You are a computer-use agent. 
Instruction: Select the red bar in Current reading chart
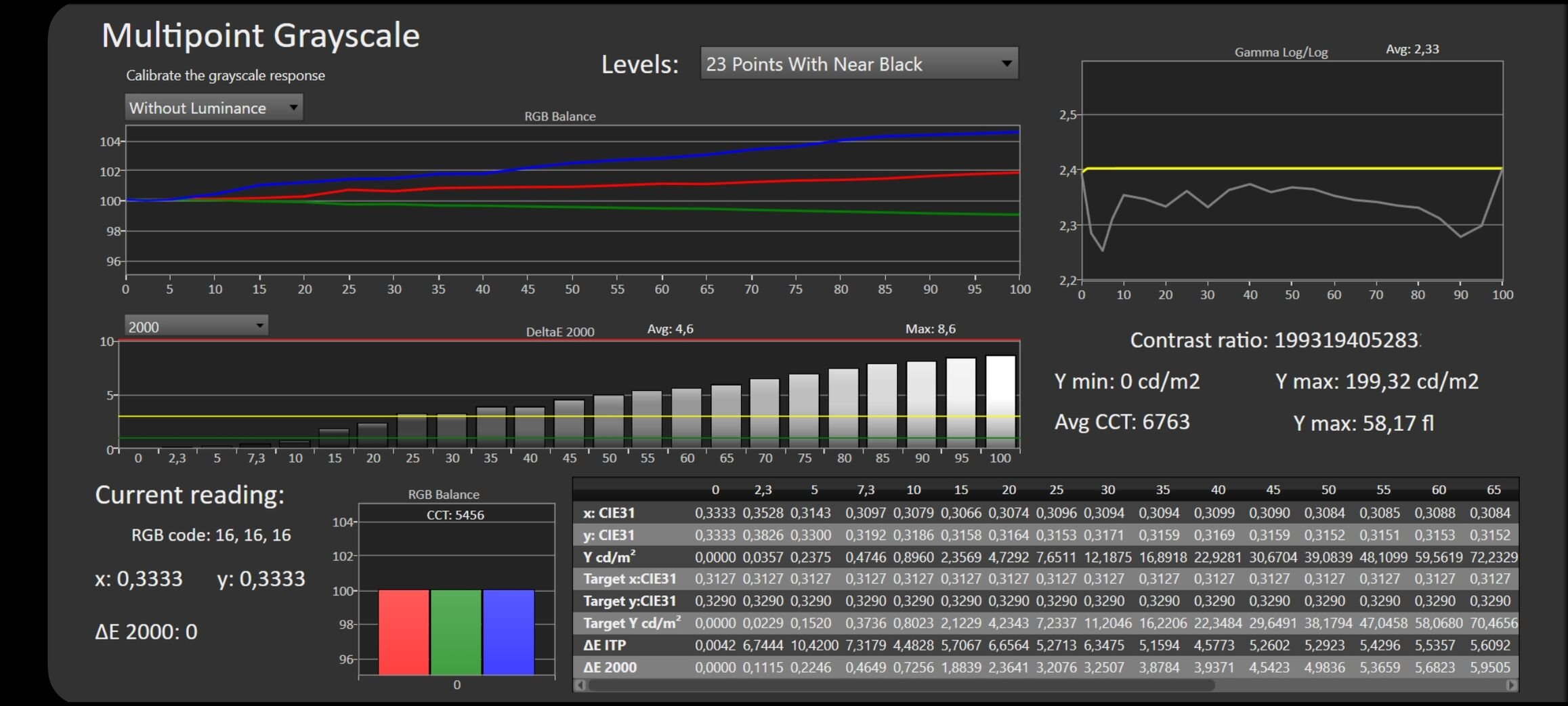403,631
